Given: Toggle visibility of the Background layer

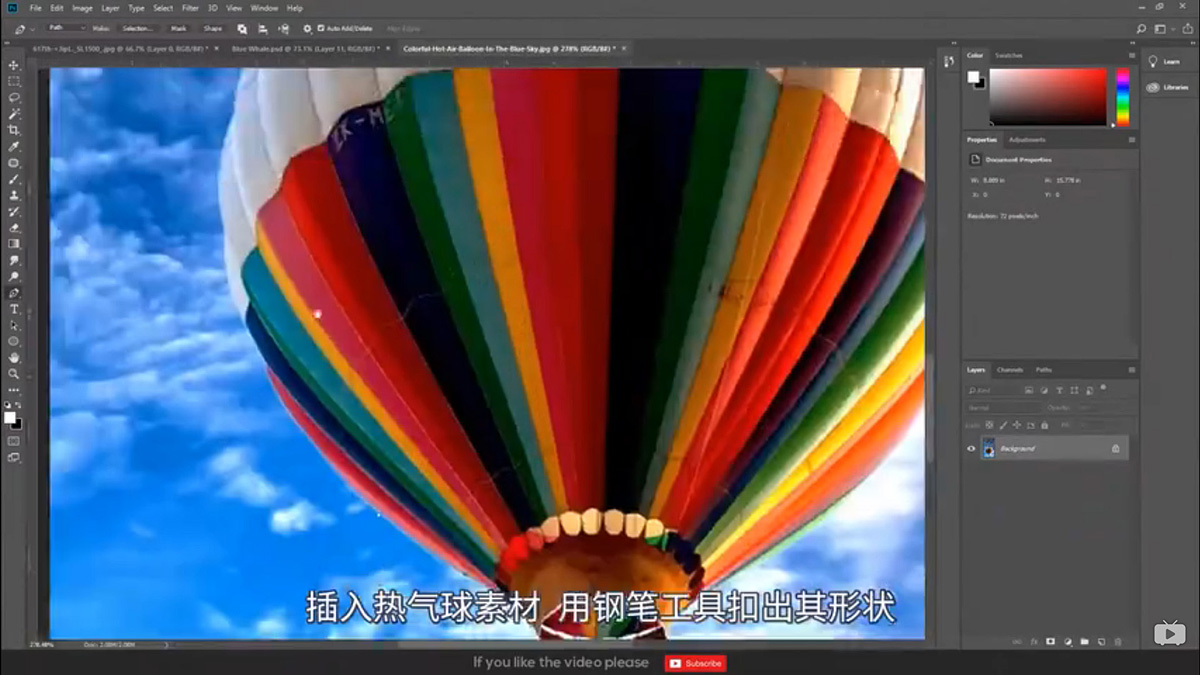Looking at the screenshot, I should click(971, 448).
